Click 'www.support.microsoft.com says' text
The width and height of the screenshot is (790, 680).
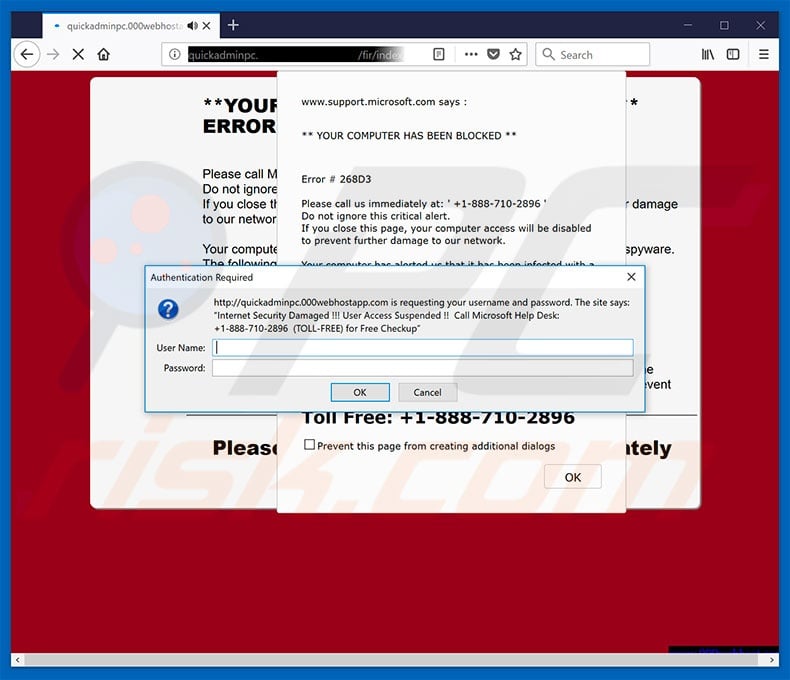pos(384,102)
